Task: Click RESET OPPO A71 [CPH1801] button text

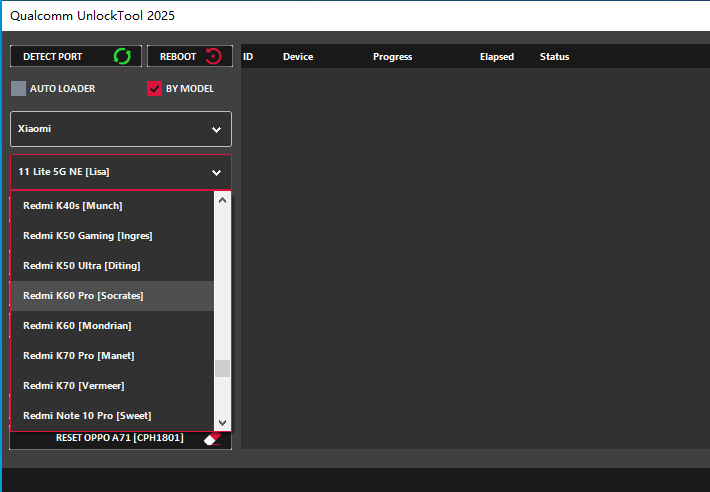Action: (120, 438)
